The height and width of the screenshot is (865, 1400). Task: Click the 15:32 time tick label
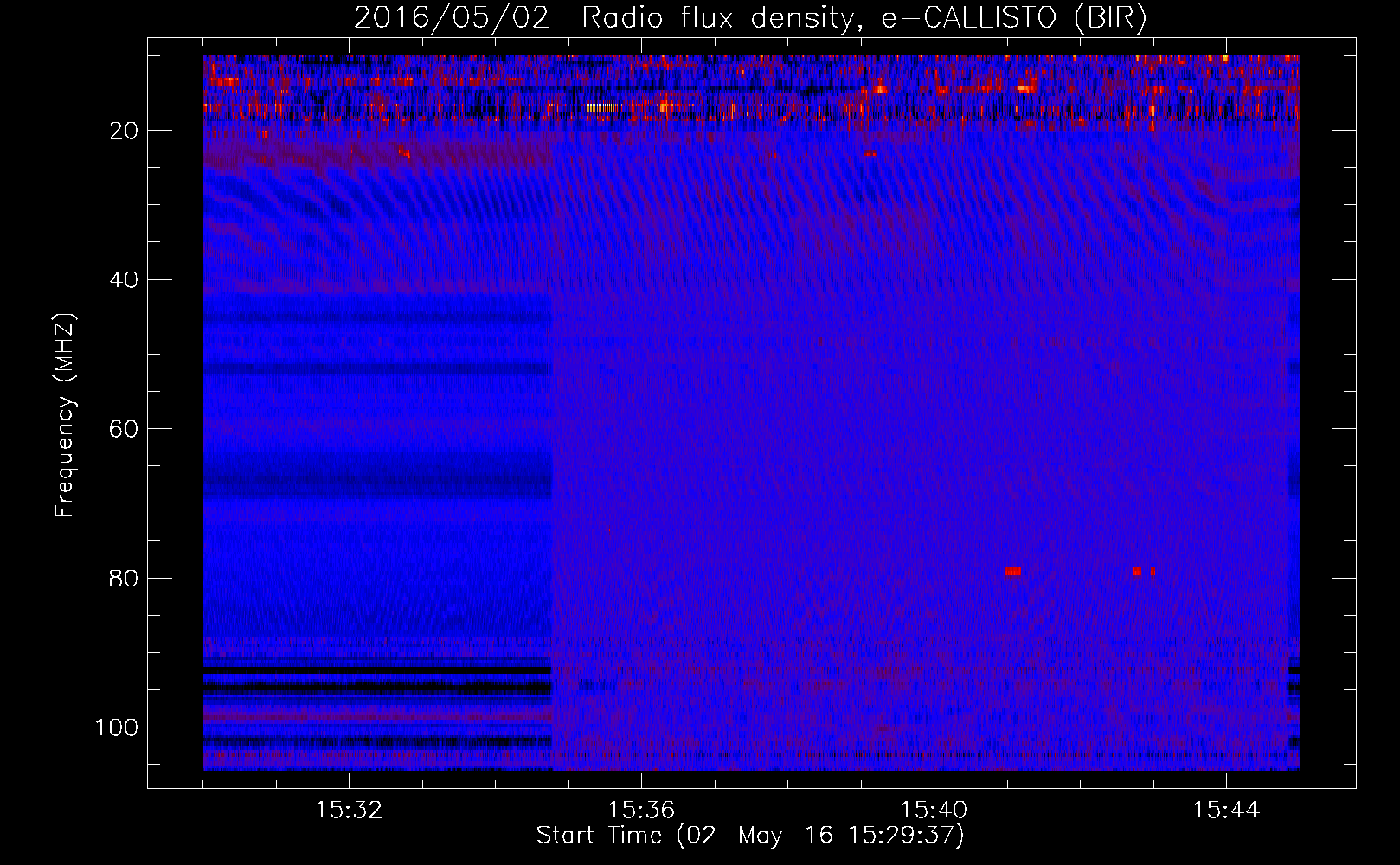(x=349, y=810)
